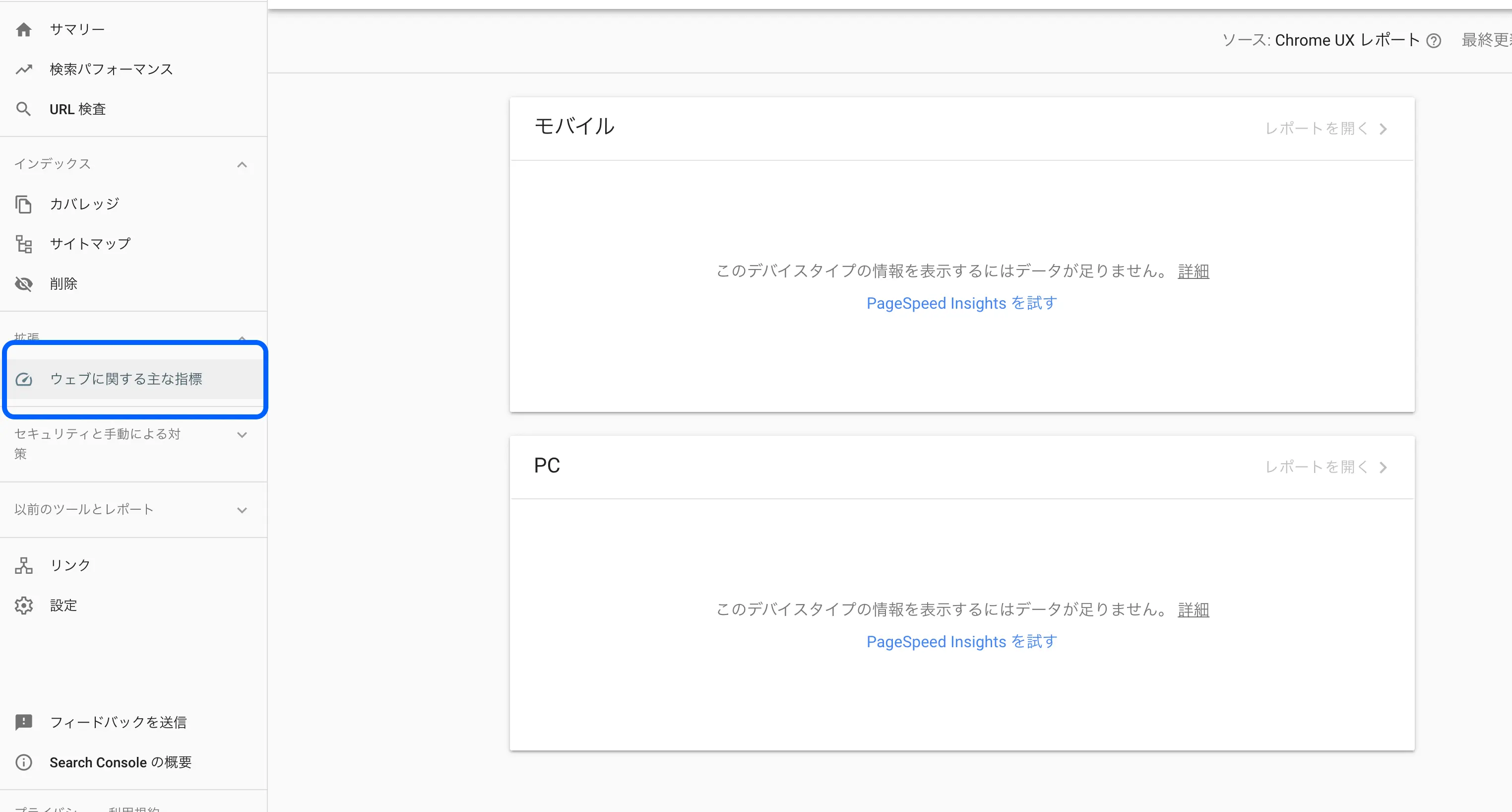The width and height of the screenshot is (1512, 812).
Task: Open 設定 in the sidebar
Action: pyautogui.click(x=134, y=606)
